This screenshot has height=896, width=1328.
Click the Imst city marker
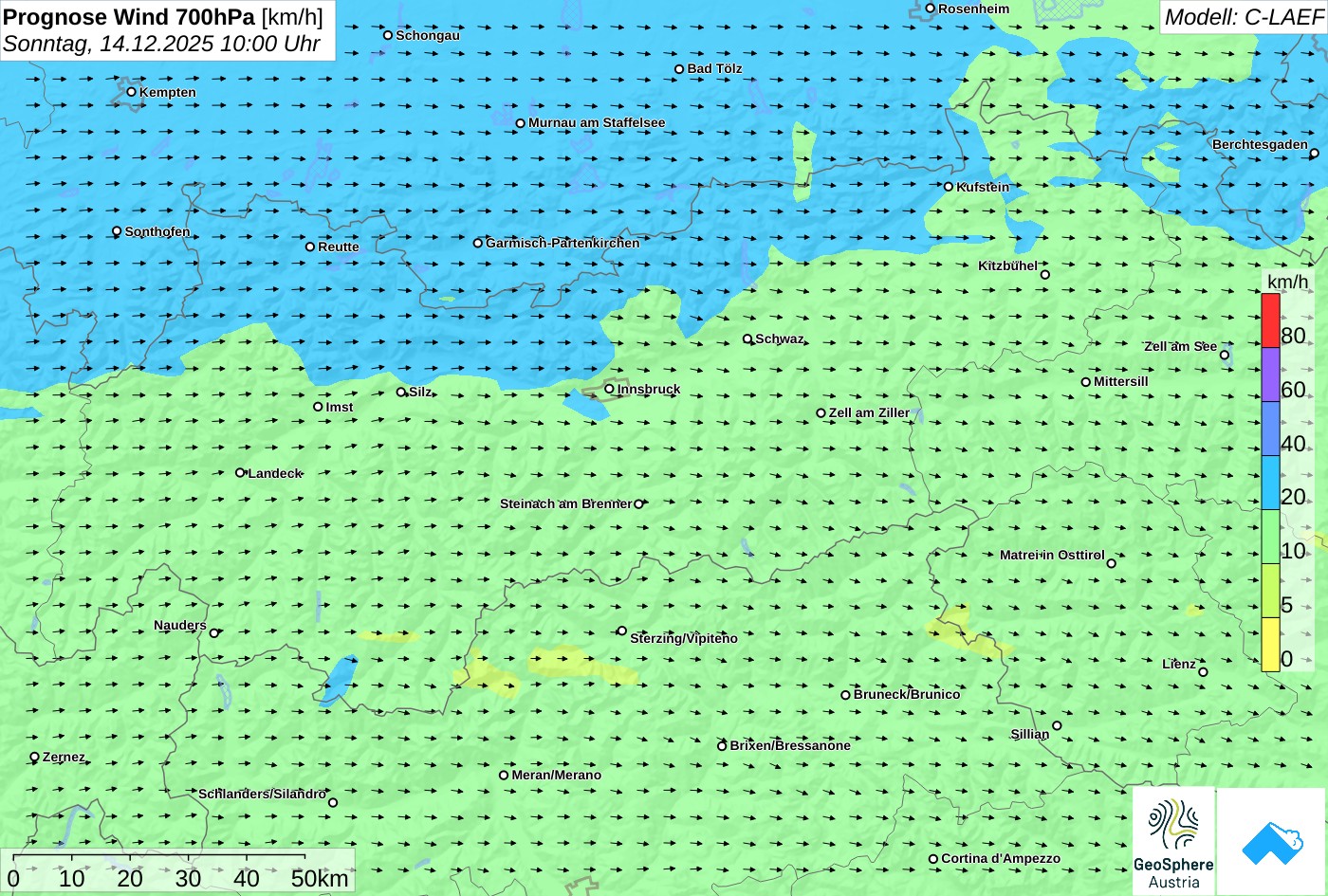pos(318,407)
